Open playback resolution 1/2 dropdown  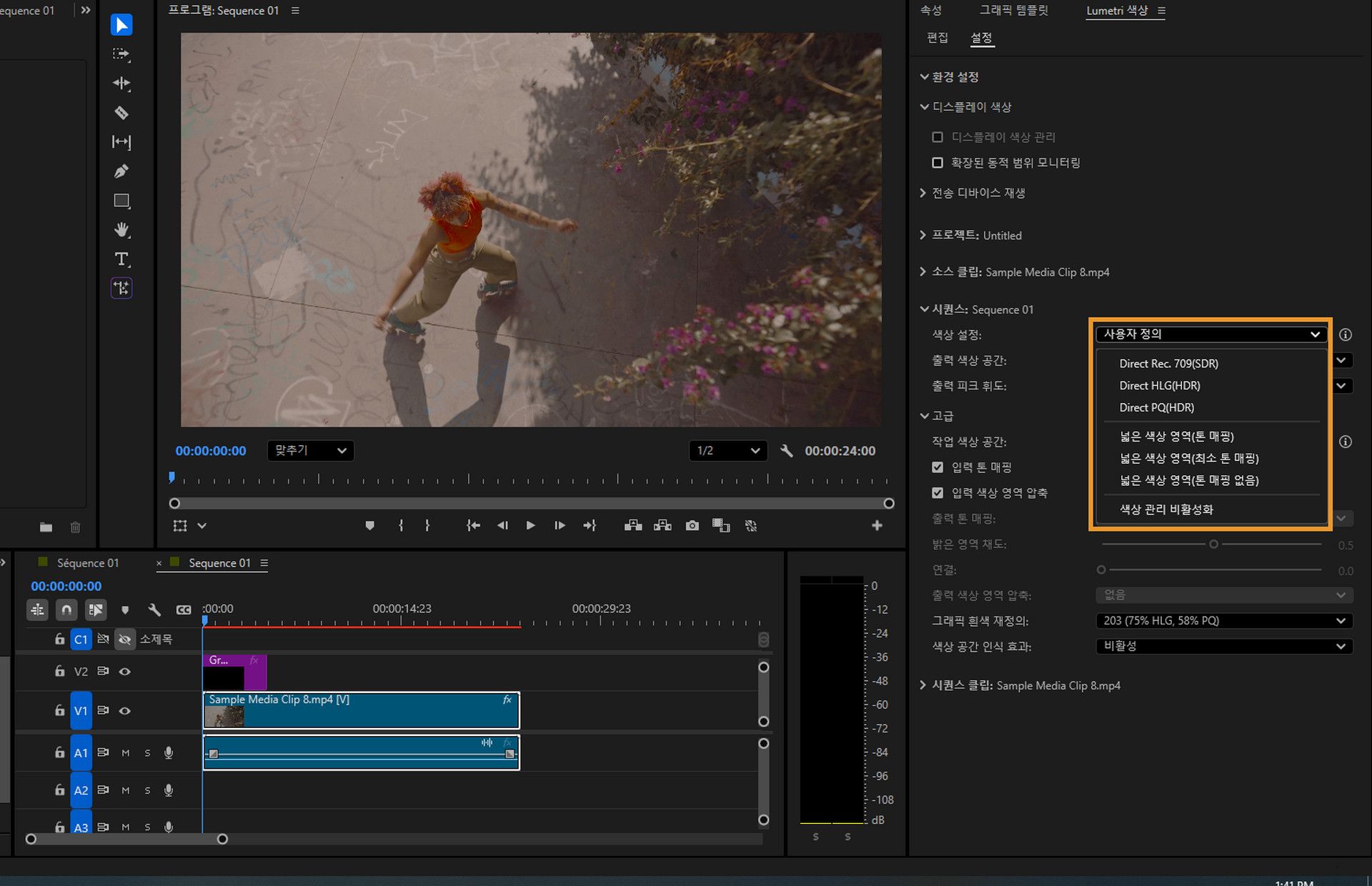pos(727,451)
